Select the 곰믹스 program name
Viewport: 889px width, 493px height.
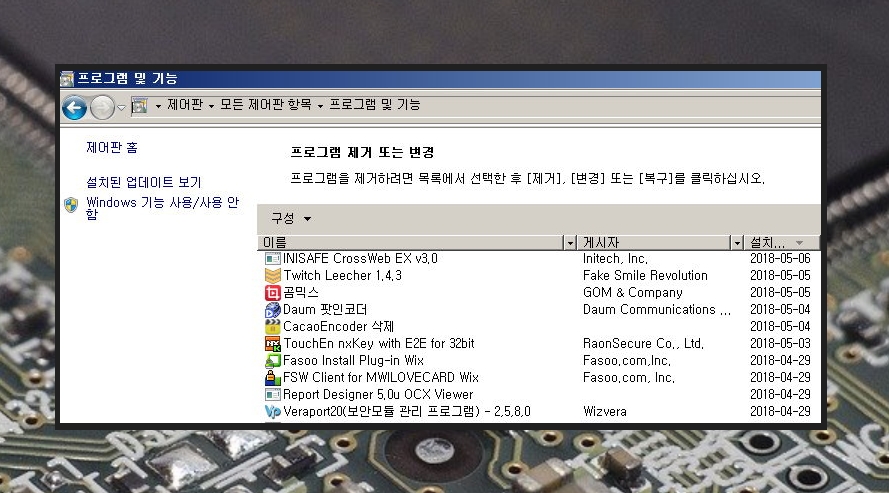click(300, 293)
